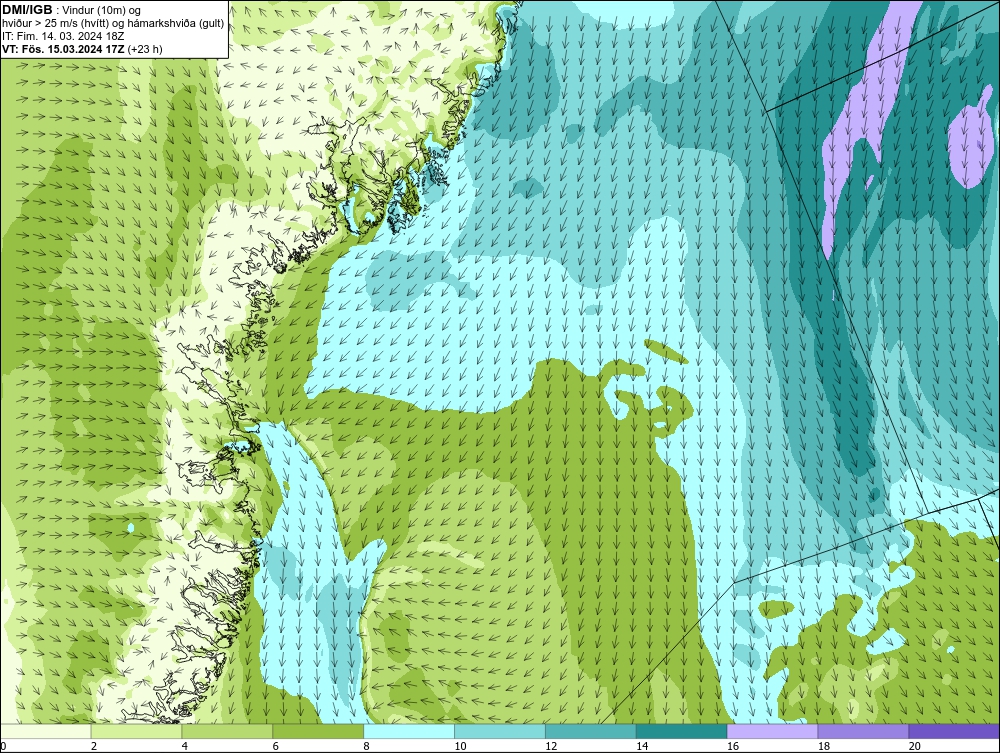
Task: Click the 2-4 m/s light green swatch
Action: (136, 731)
